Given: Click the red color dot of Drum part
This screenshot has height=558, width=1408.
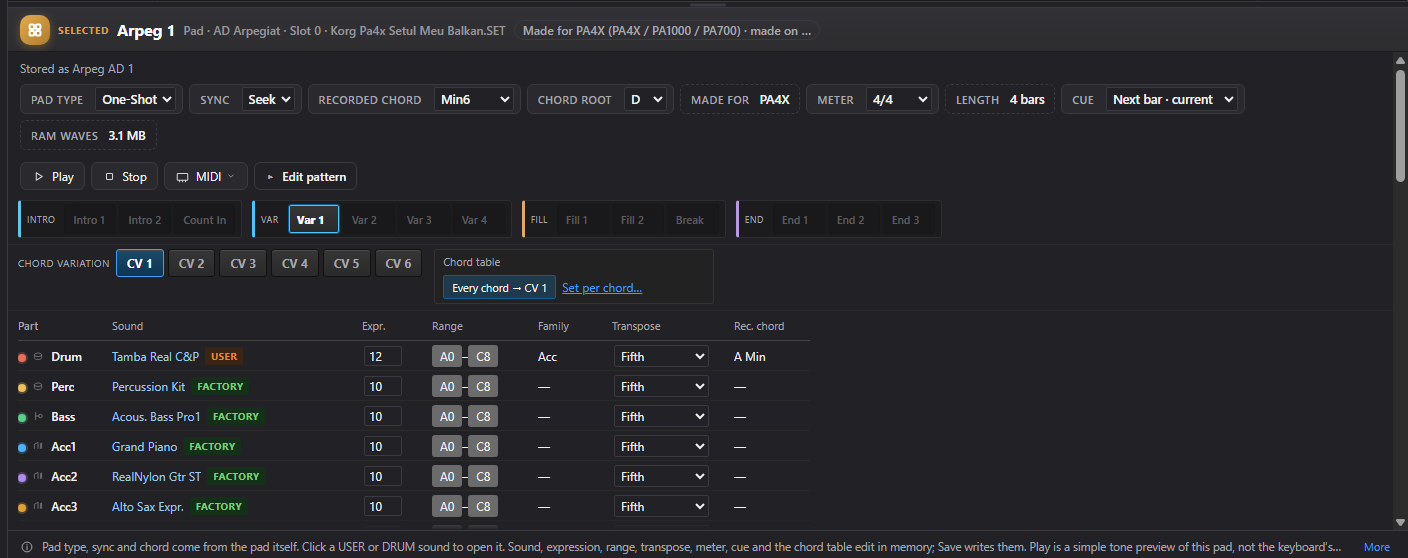Looking at the screenshot, I should [22, 357].
